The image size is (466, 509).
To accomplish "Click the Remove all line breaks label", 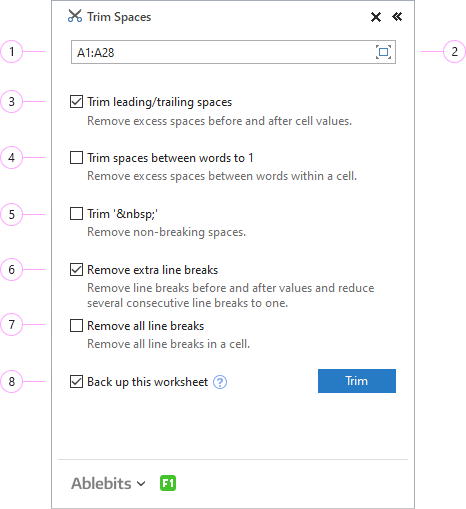I will (145, 326).
